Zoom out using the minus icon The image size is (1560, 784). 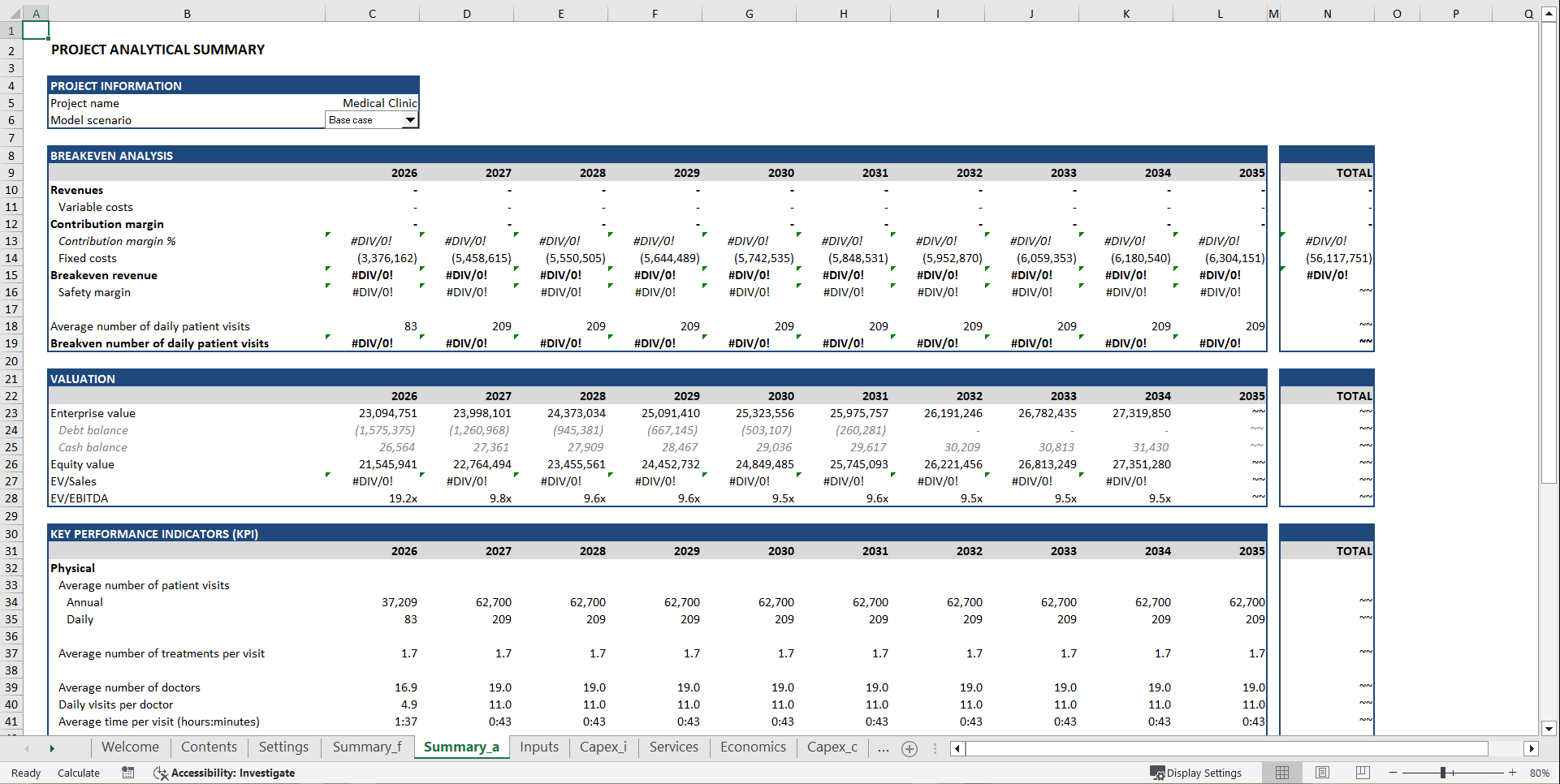coord(1392,773)
